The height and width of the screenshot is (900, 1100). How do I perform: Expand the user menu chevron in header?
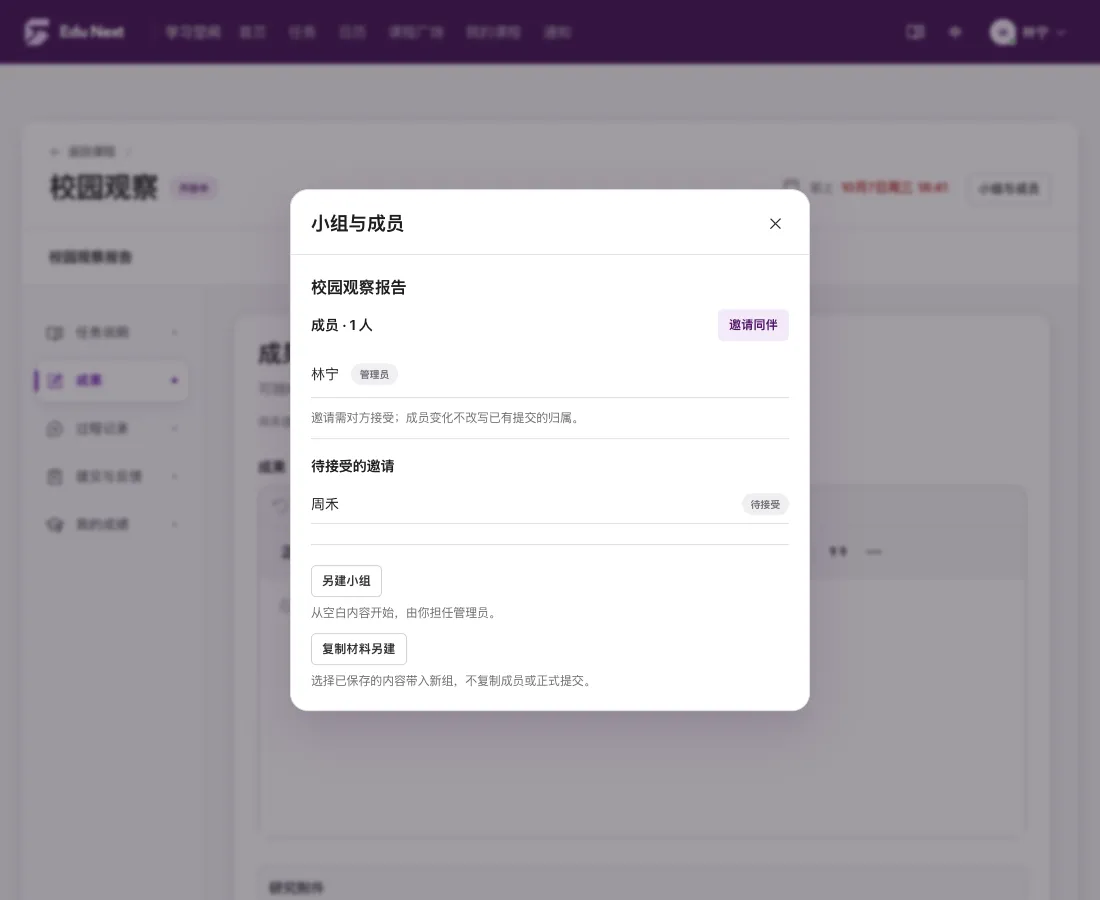coord(1061,33)
